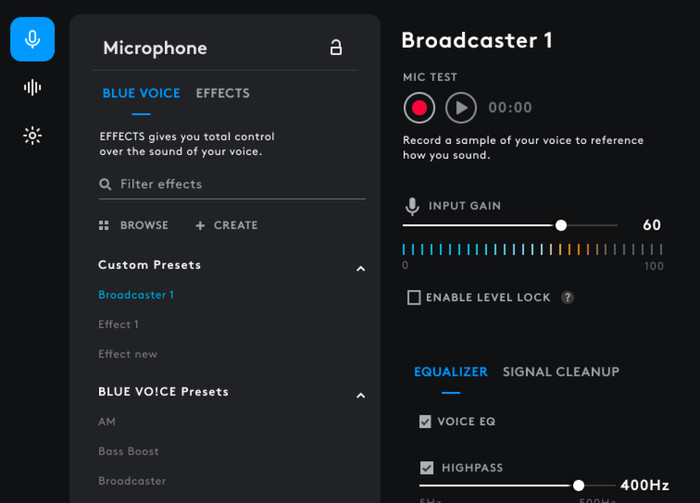Open the Microphone section in sidebar
This screenshot has height=503, width=700.
coord(33,39)
